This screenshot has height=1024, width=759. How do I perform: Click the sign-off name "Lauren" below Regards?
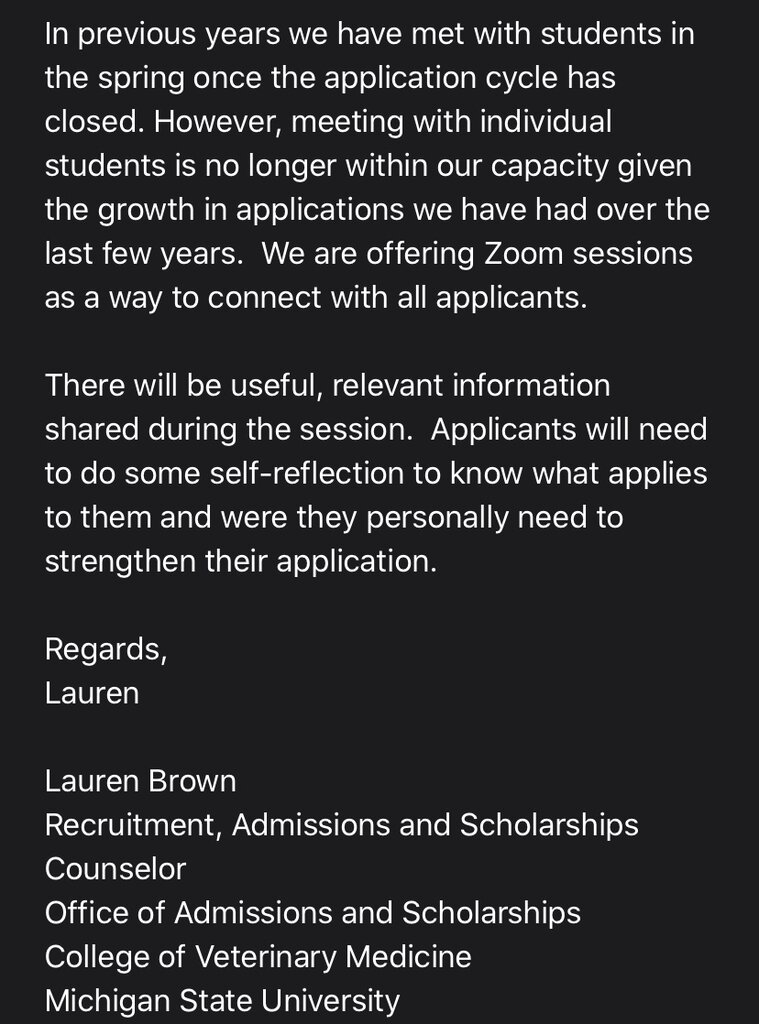coord(92,692)
